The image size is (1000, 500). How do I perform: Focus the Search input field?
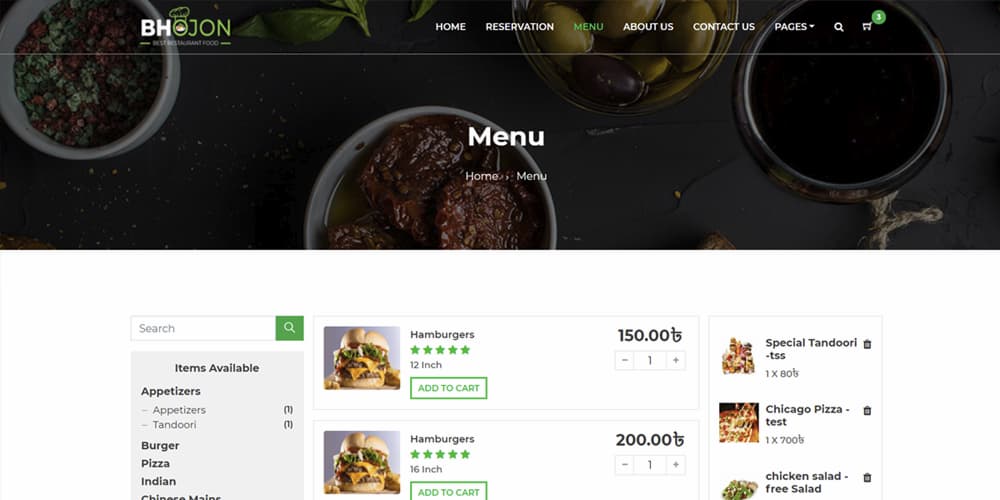point(203,328)
